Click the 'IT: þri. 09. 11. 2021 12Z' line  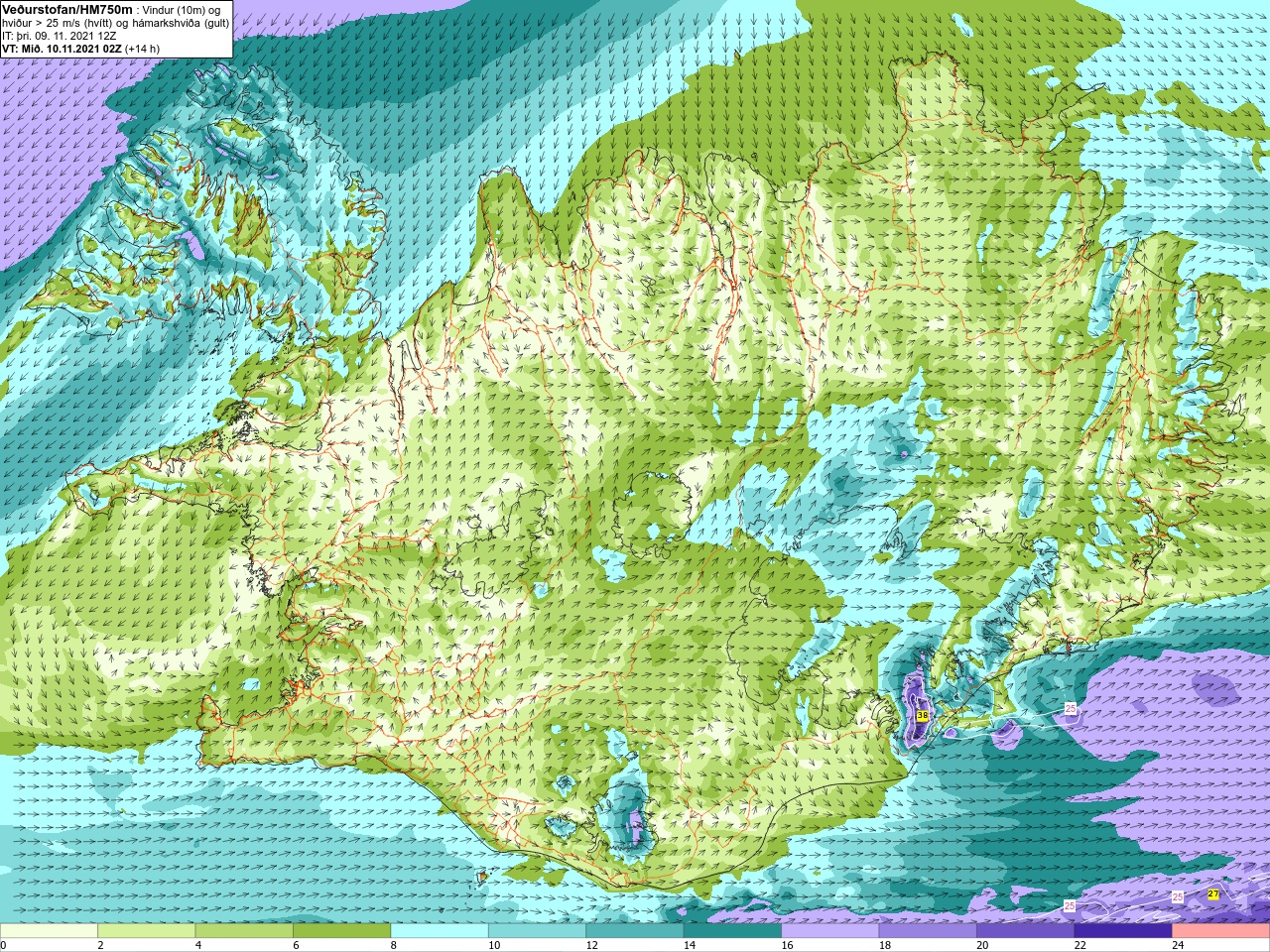point(60,36)
